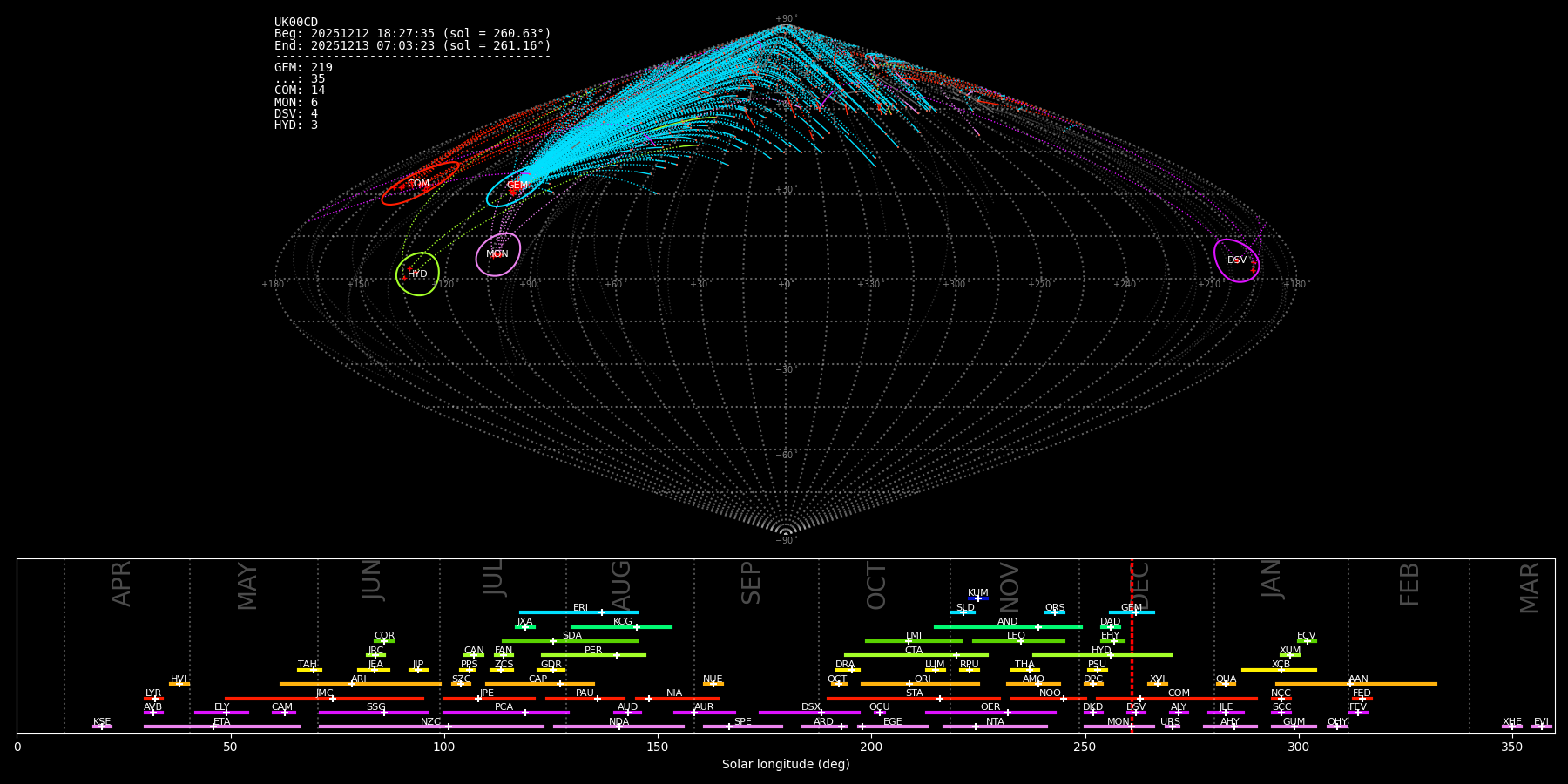Select the COM radiant ellipse on sky map
This screenshot has width=1568, height=784.
(x=419, y=184)
